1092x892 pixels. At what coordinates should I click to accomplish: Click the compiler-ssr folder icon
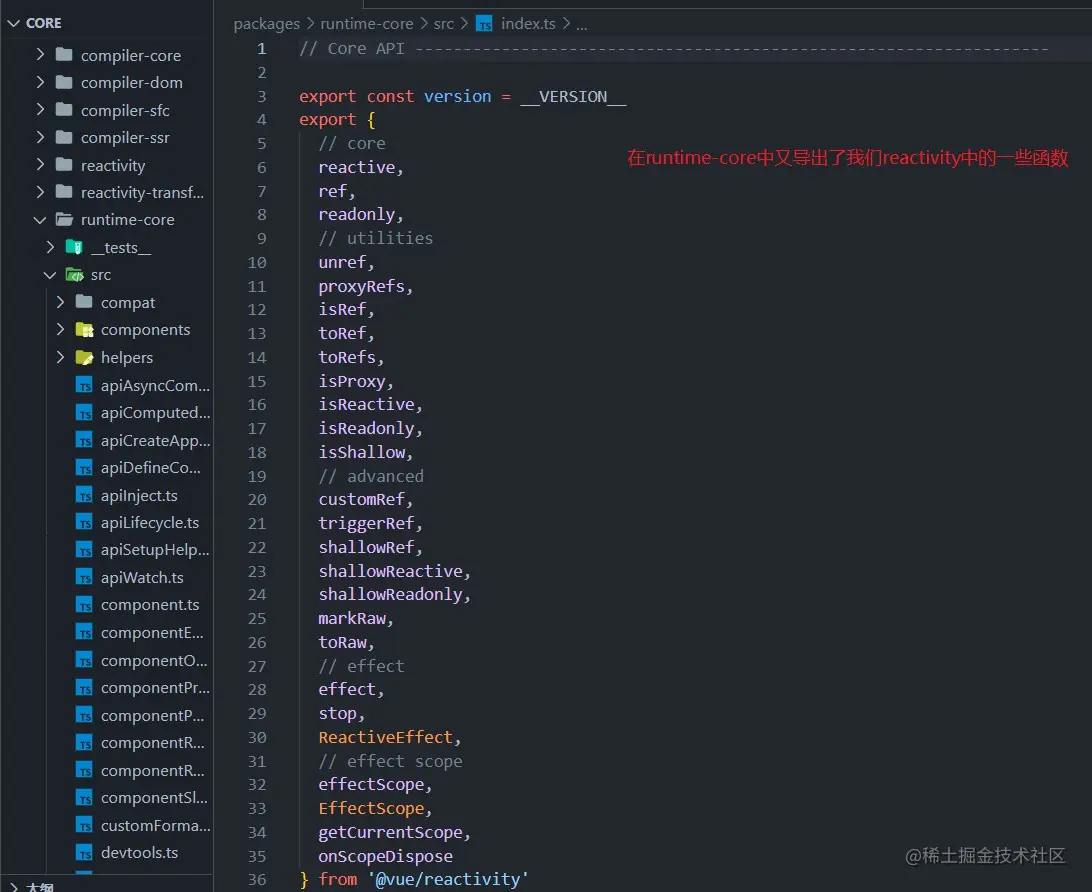tap(64, 137)
